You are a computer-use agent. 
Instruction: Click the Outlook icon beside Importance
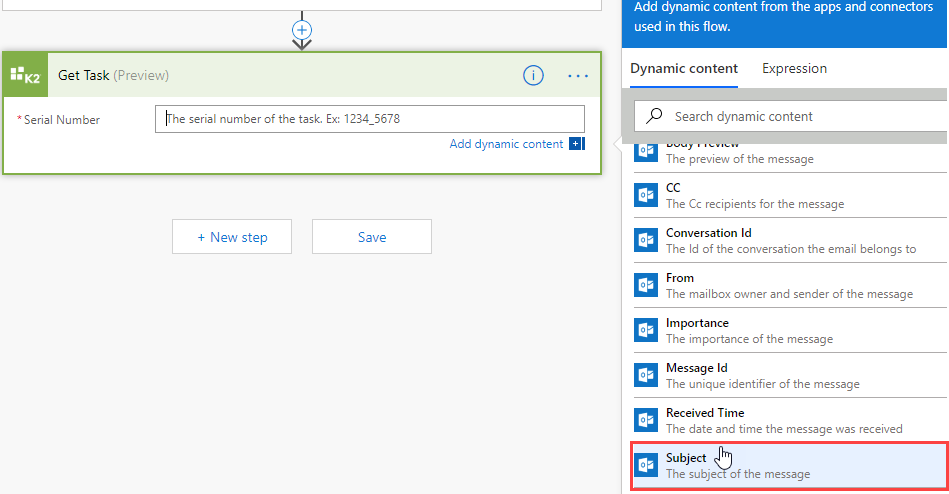point(646,330)
